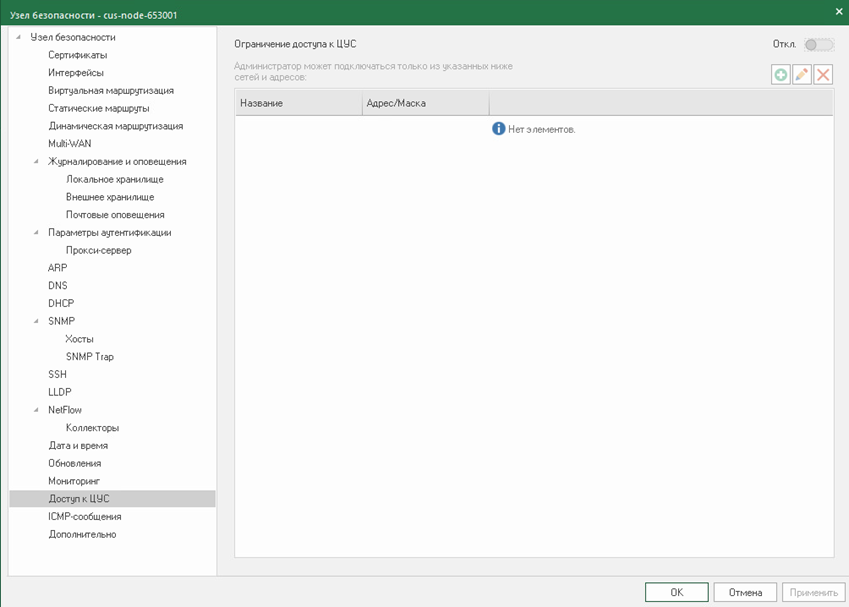Open ICMP-сообщения settings
The width and height of the screenshot is (849, 607).
[84, 517]
